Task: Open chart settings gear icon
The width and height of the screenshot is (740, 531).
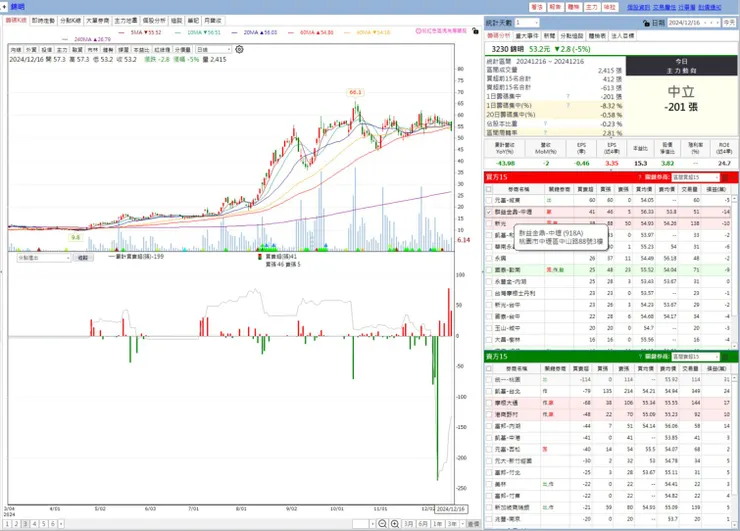Action: (x=239, y=49)
